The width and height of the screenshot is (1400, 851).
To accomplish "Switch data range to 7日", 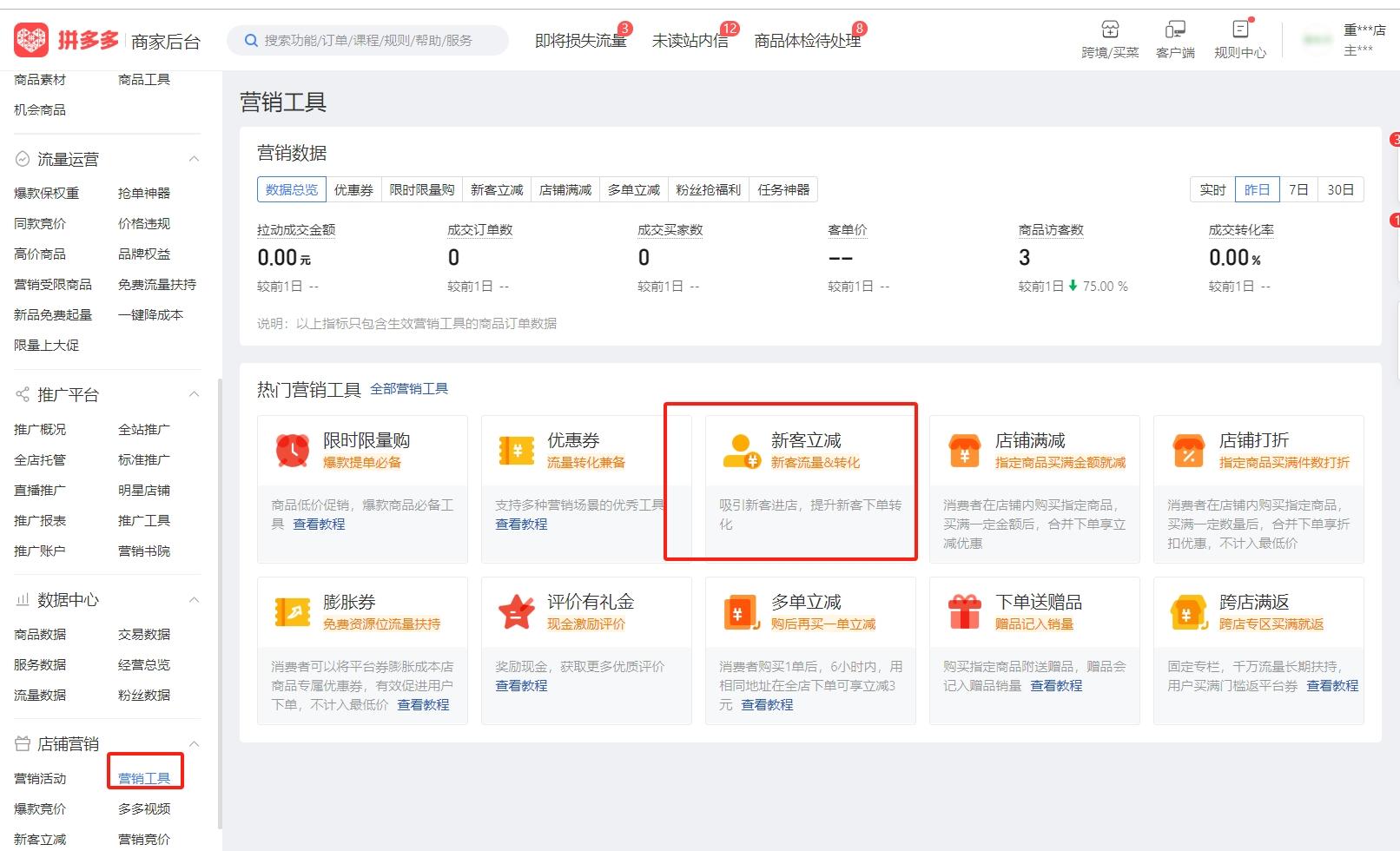I will [x=1298, y=188].
